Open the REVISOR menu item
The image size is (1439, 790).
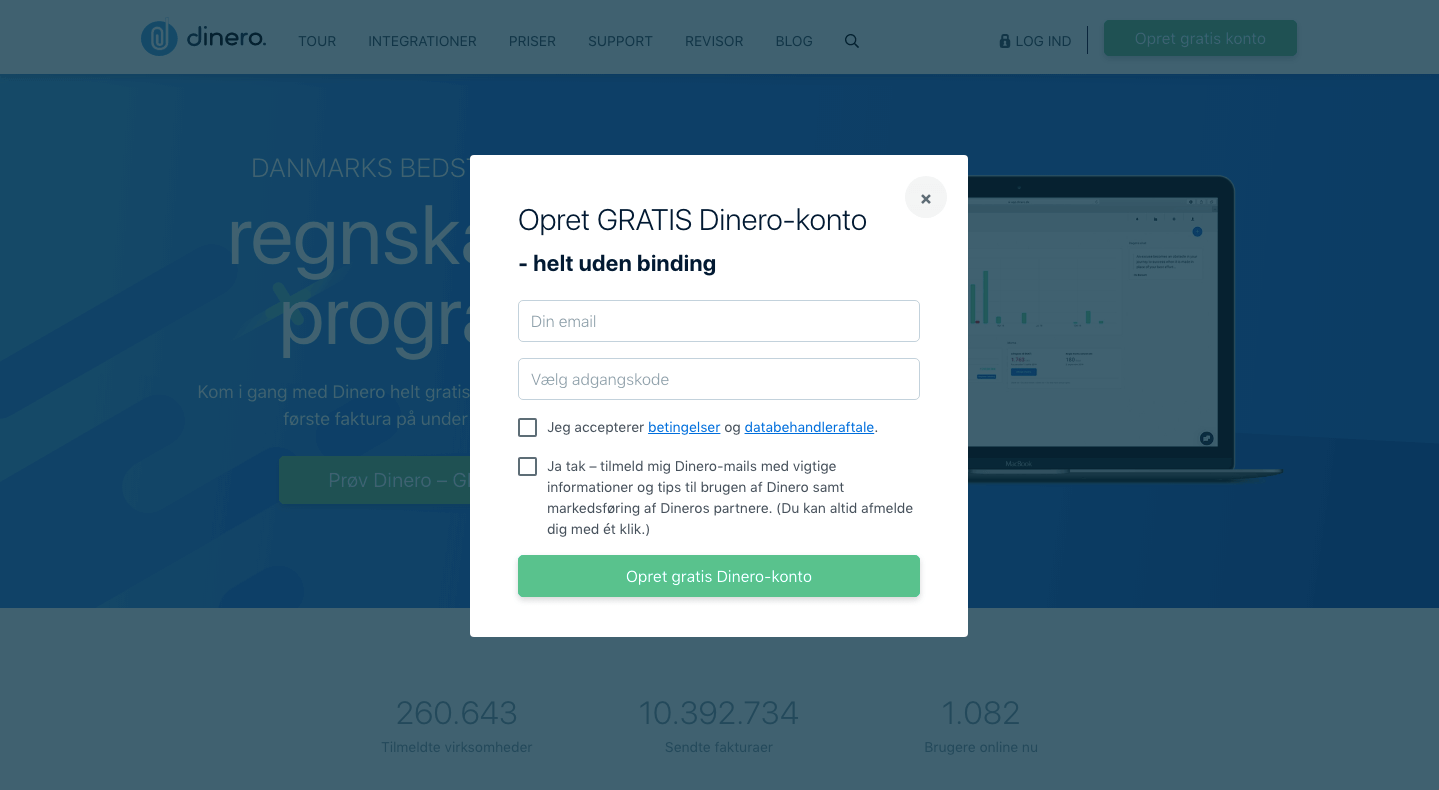714,41
